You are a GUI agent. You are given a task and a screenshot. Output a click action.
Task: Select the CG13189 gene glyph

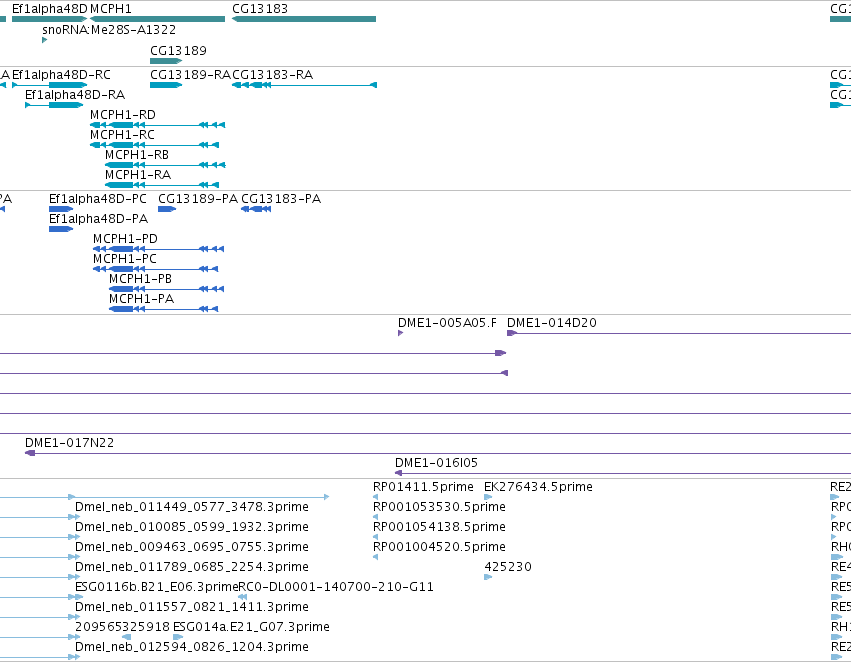[x=166, y=61]
